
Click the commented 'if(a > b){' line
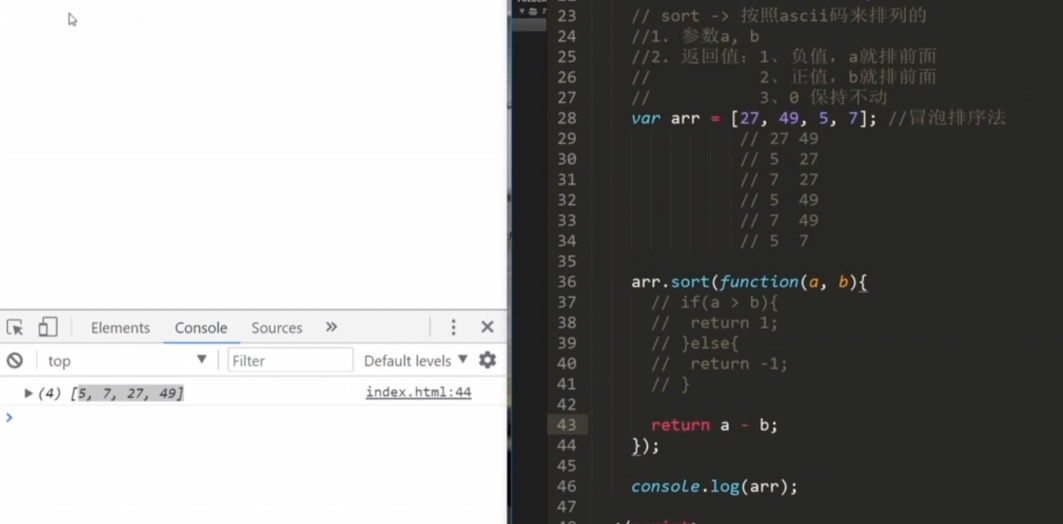point(715,302)
